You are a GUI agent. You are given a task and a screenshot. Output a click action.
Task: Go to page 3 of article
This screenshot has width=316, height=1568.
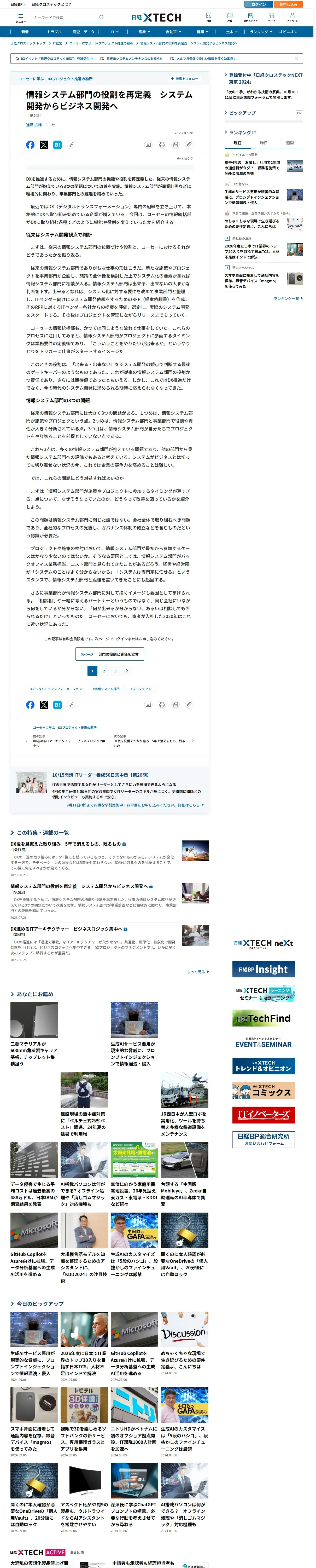(115, 671)
